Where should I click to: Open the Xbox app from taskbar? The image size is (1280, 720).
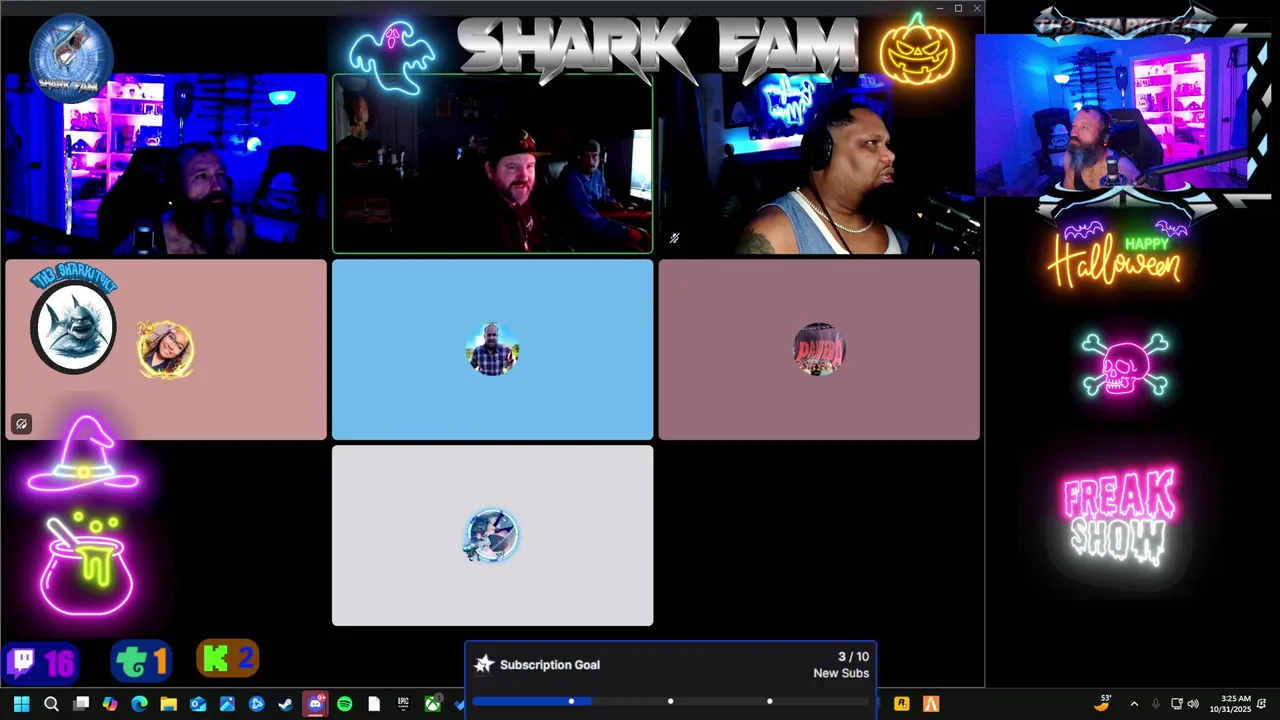[432, 704]
